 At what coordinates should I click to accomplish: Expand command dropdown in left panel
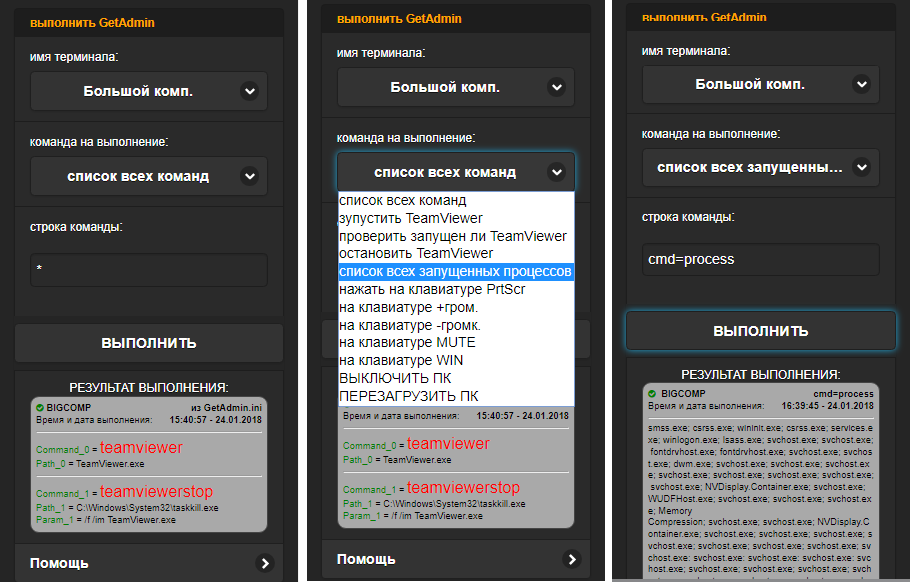point(149,176)
